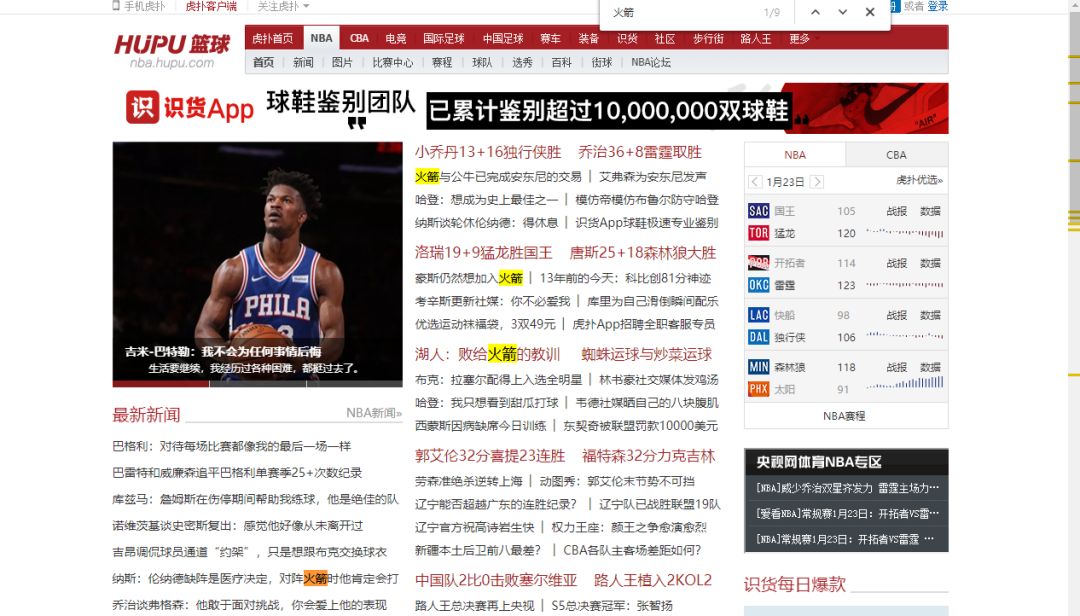Go to next find result with down arrow
The width and height of the screenshot is (1080, 616).
click(842, 12)
